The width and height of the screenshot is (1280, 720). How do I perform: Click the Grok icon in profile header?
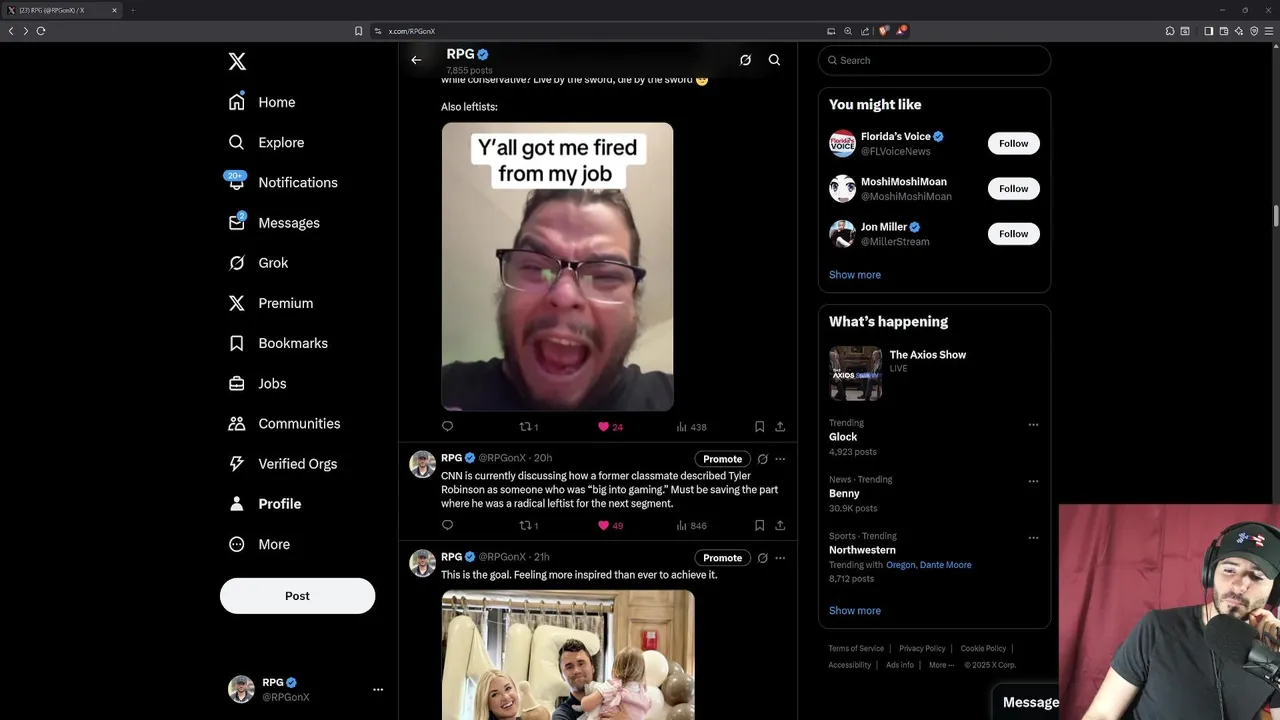(745, 60)
